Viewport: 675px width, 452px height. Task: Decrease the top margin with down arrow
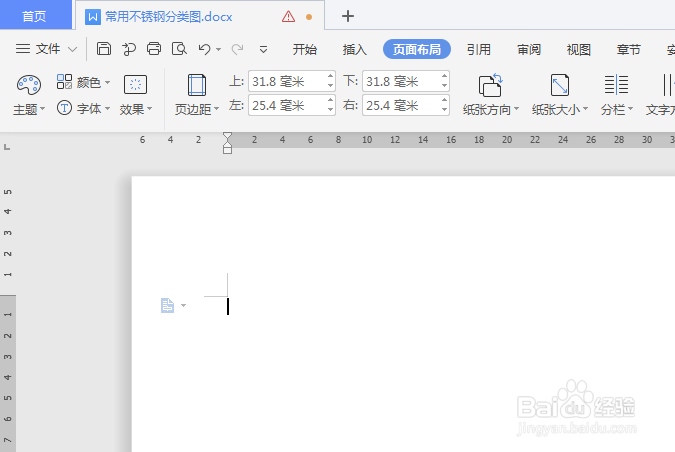[x=330, y=86]
